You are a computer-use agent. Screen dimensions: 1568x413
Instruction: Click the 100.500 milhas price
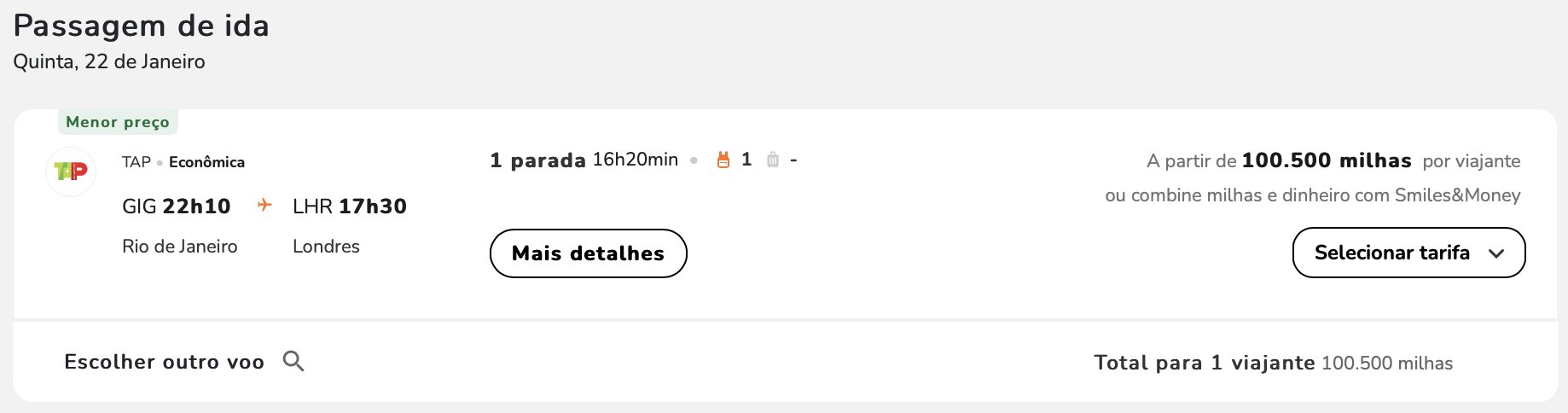pos(1327,160)
